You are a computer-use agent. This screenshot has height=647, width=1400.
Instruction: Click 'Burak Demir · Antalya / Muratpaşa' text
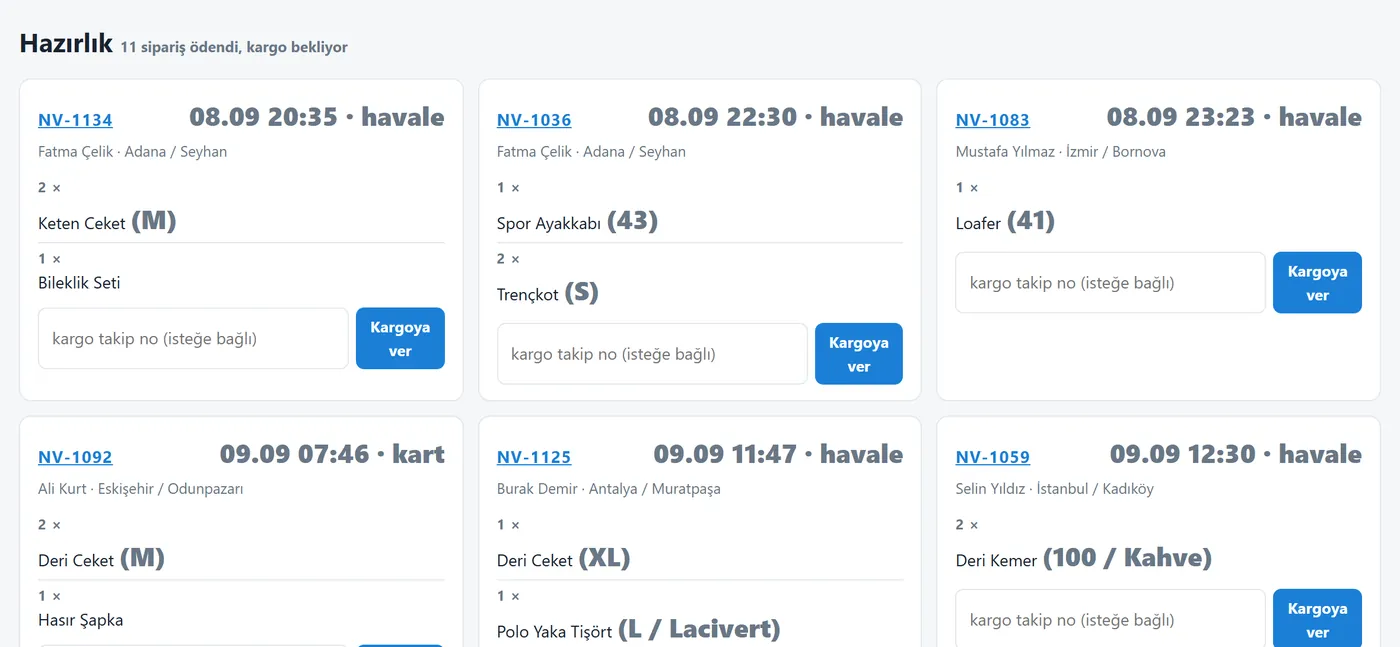(x=609, y=489)
